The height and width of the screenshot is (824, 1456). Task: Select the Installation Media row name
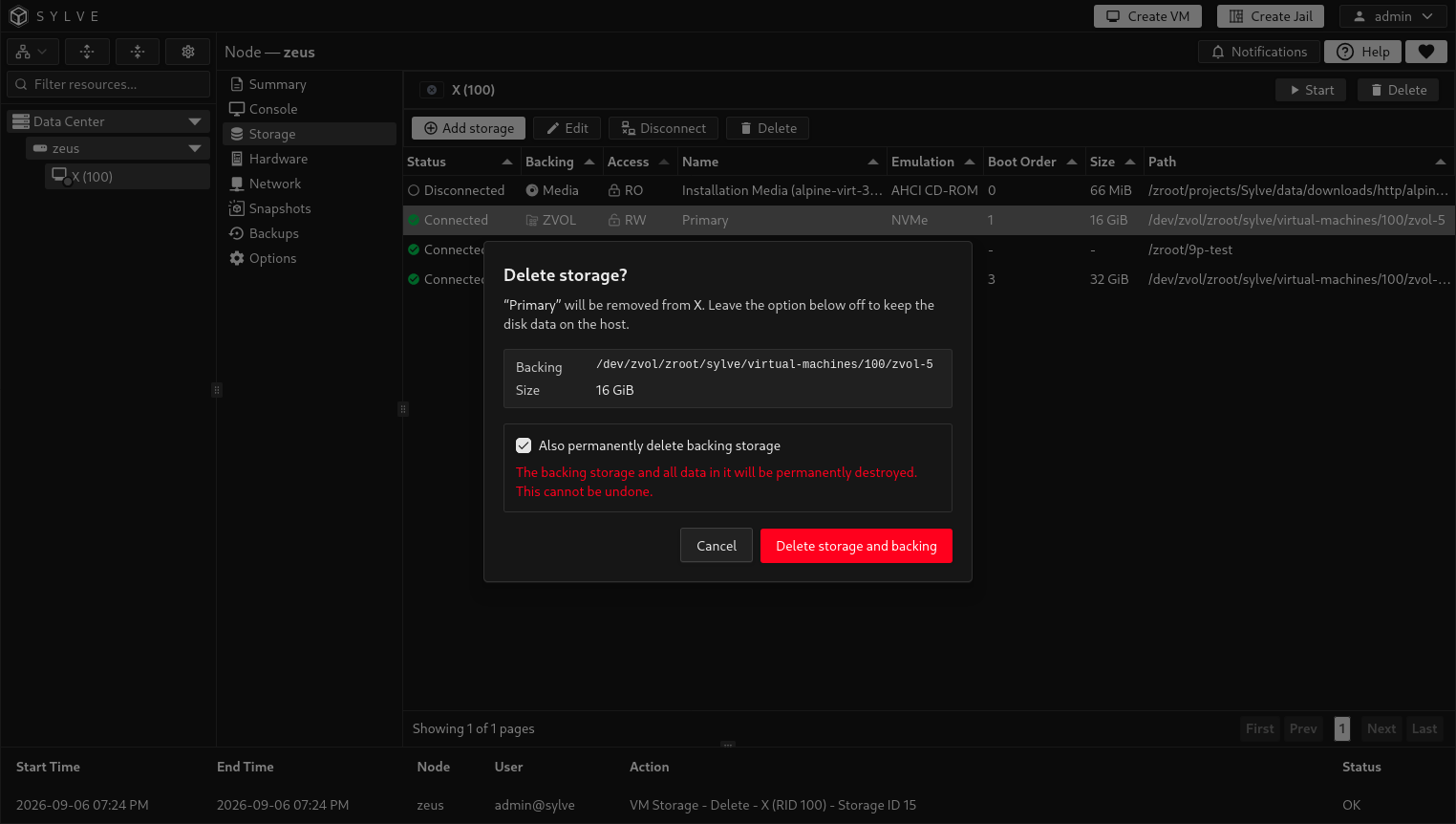tap(782, 190)
